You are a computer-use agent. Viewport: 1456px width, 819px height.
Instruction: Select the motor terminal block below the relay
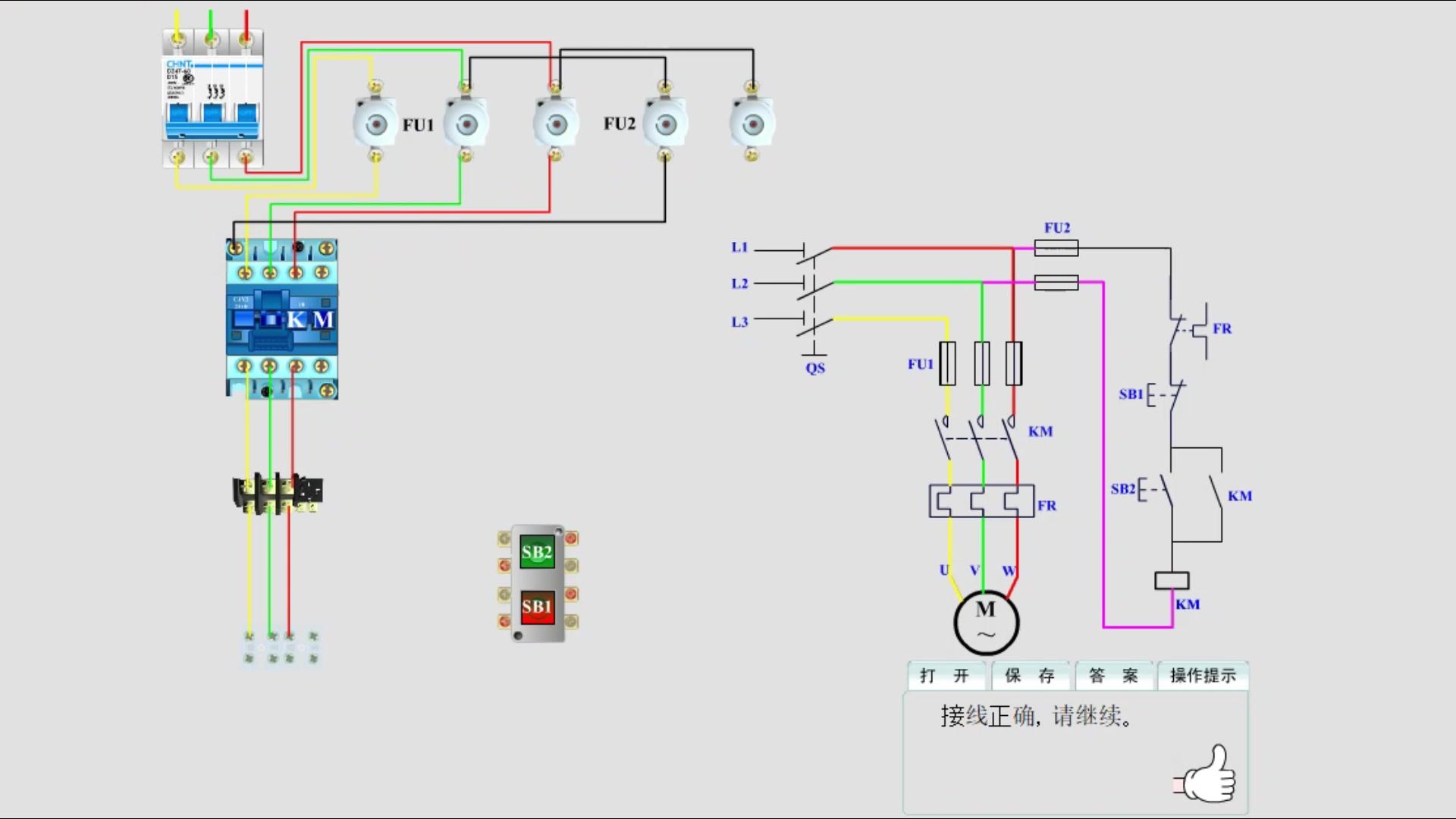point(281,648)
